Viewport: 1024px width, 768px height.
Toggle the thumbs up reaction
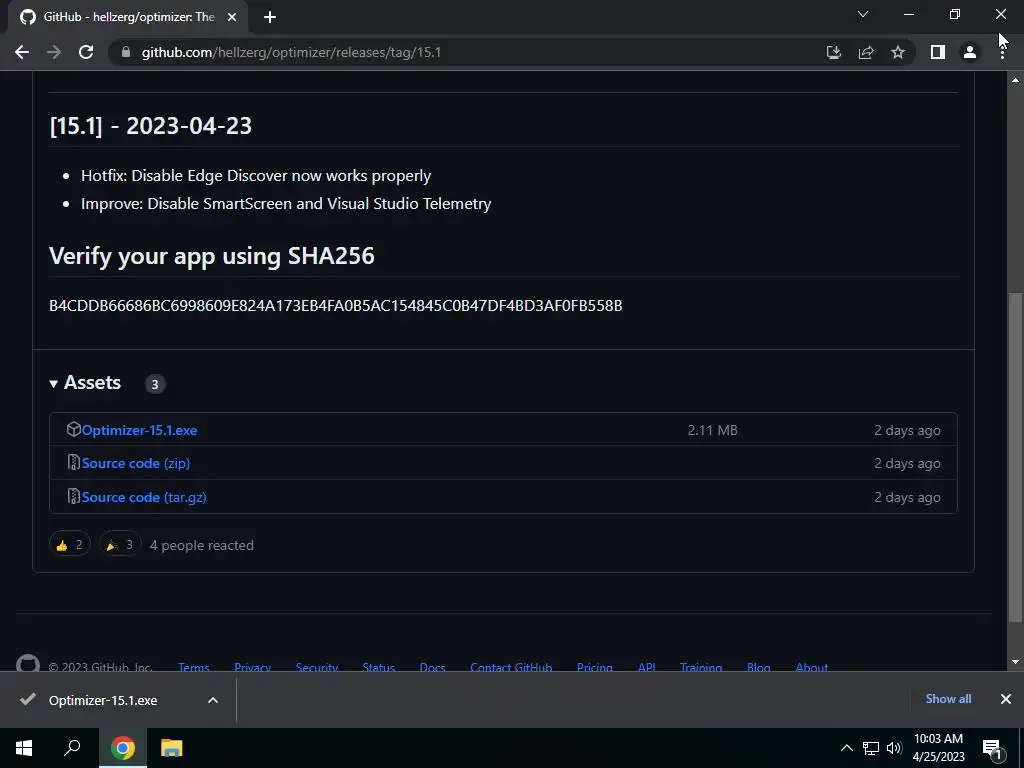69,545
